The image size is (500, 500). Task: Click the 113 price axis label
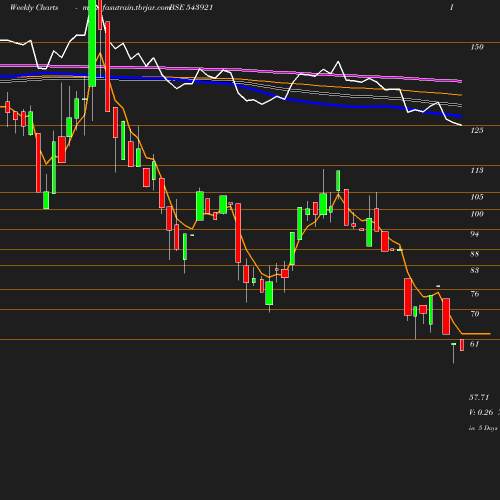click(477, 170)
